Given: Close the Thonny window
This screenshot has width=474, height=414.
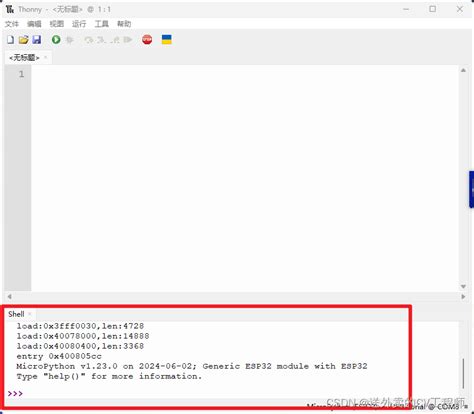Looking at the screenshot, I should point(460,9).
